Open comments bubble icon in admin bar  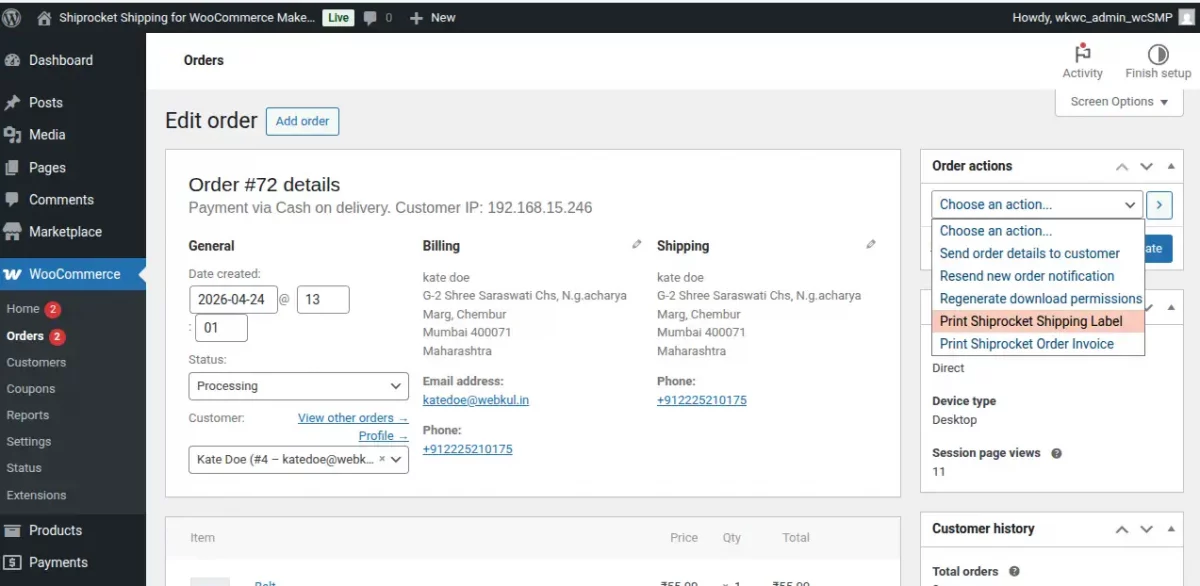pyautogui.click(x=371, y=18)
